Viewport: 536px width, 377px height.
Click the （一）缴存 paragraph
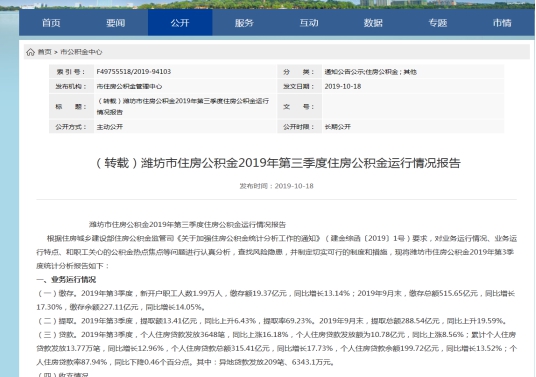(276, 300)
